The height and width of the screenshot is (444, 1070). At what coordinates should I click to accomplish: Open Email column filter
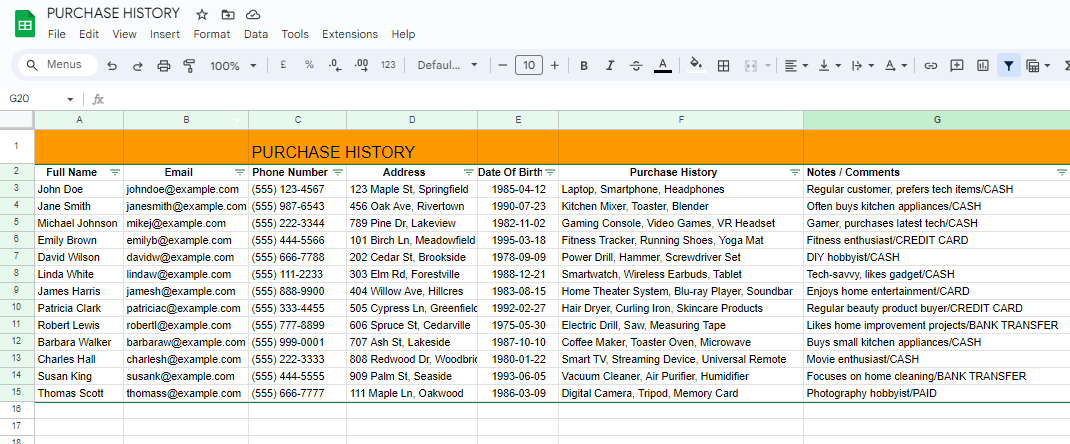point(240,173)
